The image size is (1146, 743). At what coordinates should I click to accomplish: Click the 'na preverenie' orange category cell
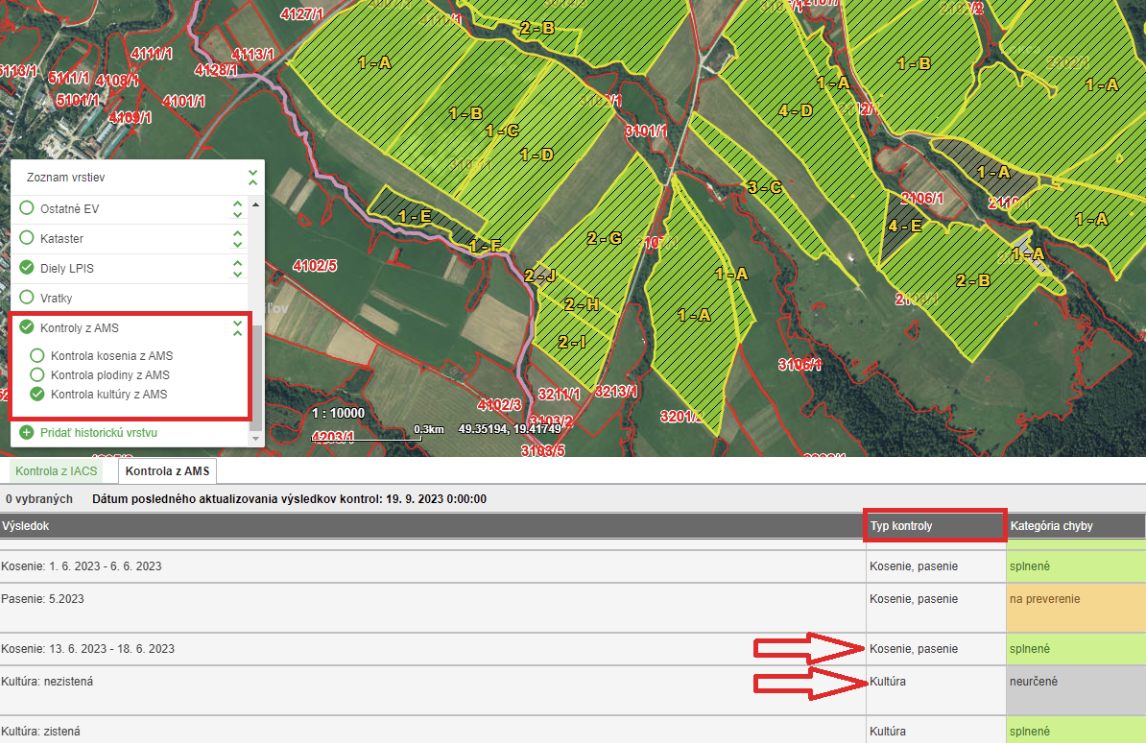1076,608
